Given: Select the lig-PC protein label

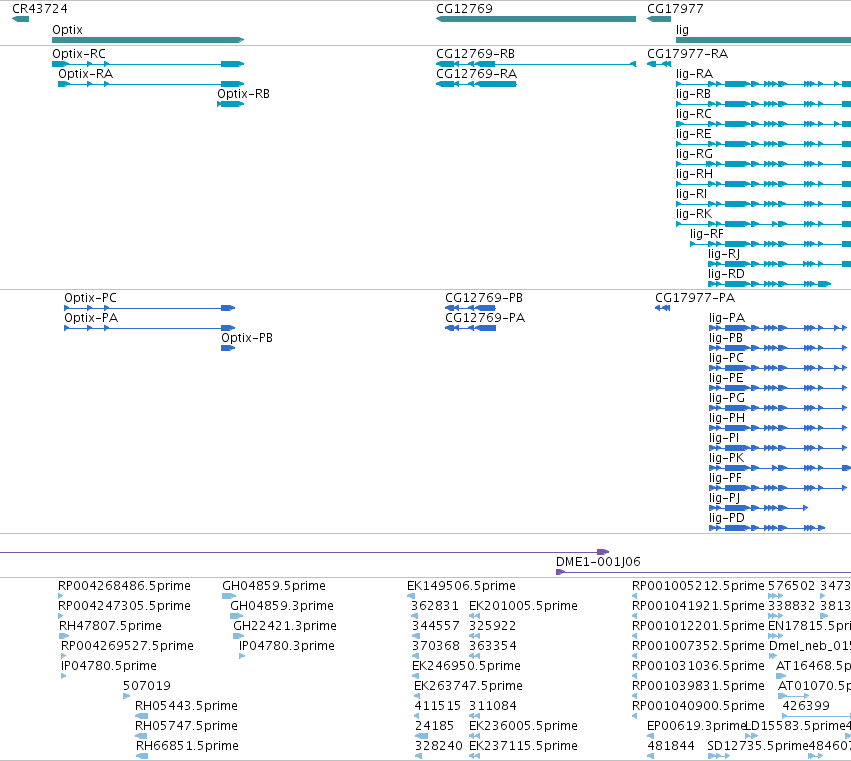Looking at the screenshot, I should coord(726,358).
